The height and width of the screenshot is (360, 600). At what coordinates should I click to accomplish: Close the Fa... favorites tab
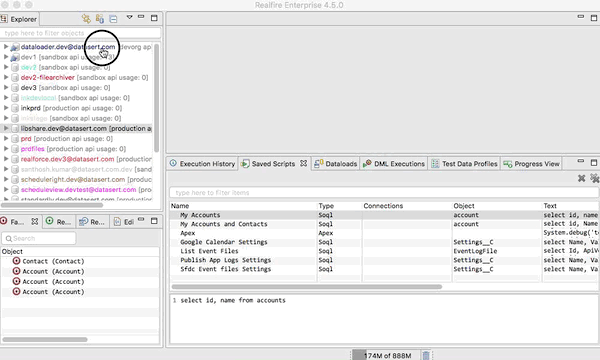(34, 222)
